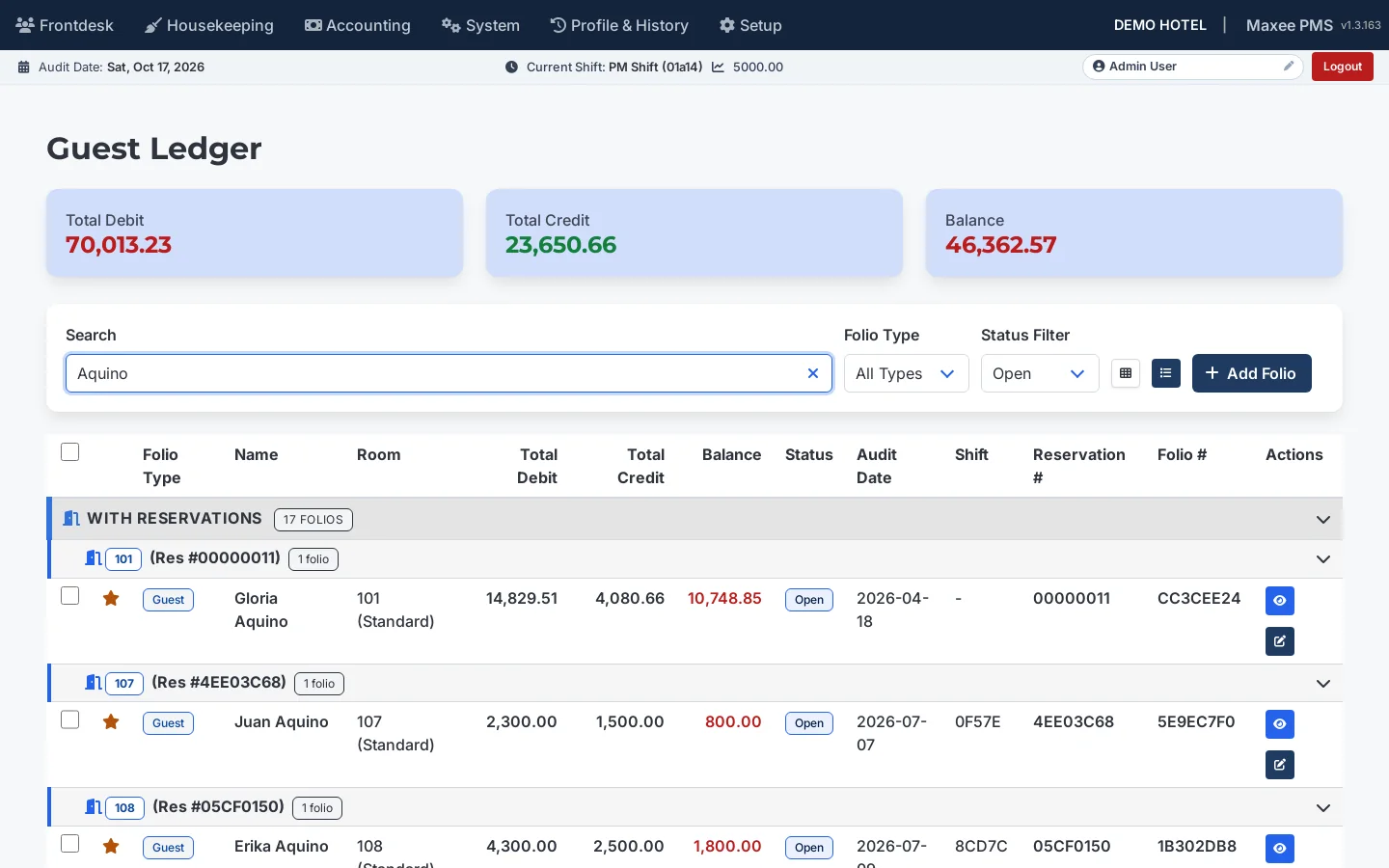This screenshot has width=1389, height=868.
Task: Check the Erika Aquino row checkbox
Action: click(x=69, y=844)
